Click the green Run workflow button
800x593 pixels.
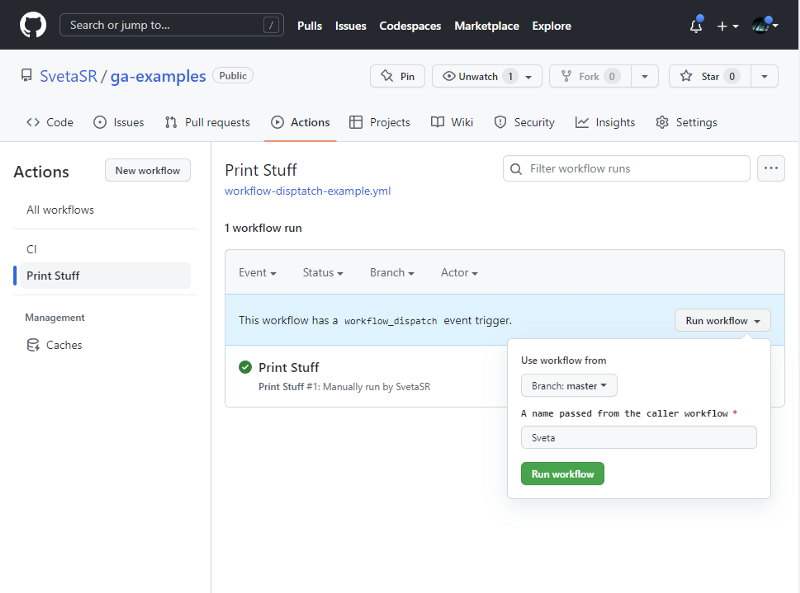click(x=563, y=474)
